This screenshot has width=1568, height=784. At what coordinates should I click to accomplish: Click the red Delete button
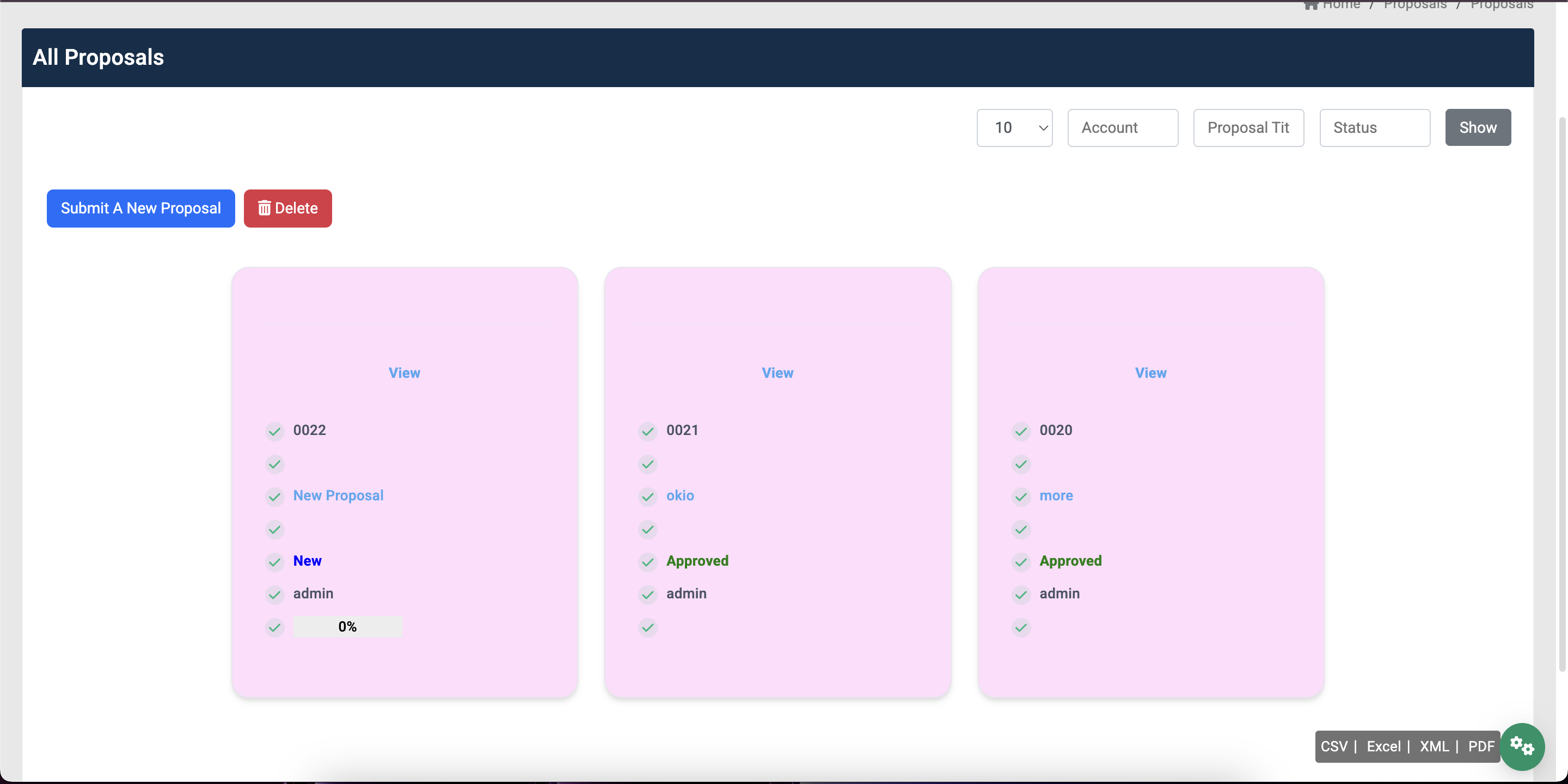click(x=288, y=208)
